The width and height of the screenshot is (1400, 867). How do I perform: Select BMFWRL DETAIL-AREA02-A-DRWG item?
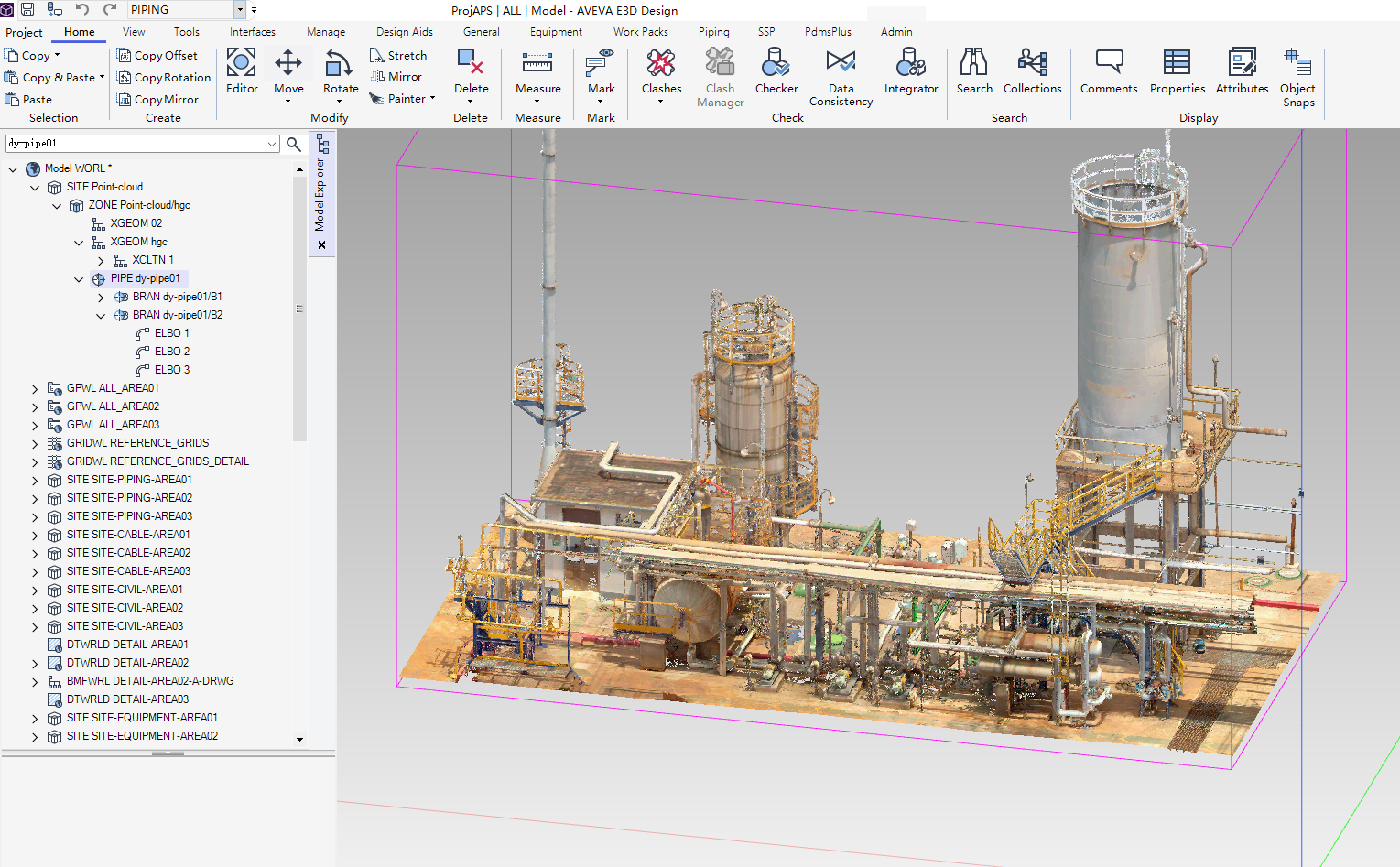click(x=140, y=681)
